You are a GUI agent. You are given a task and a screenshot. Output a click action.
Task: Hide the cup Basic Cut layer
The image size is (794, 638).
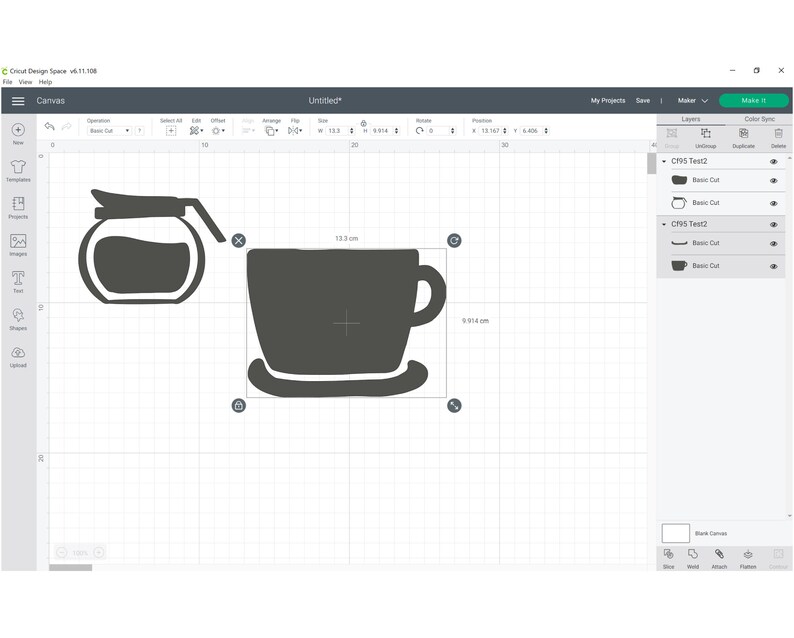tap(773, 266)
